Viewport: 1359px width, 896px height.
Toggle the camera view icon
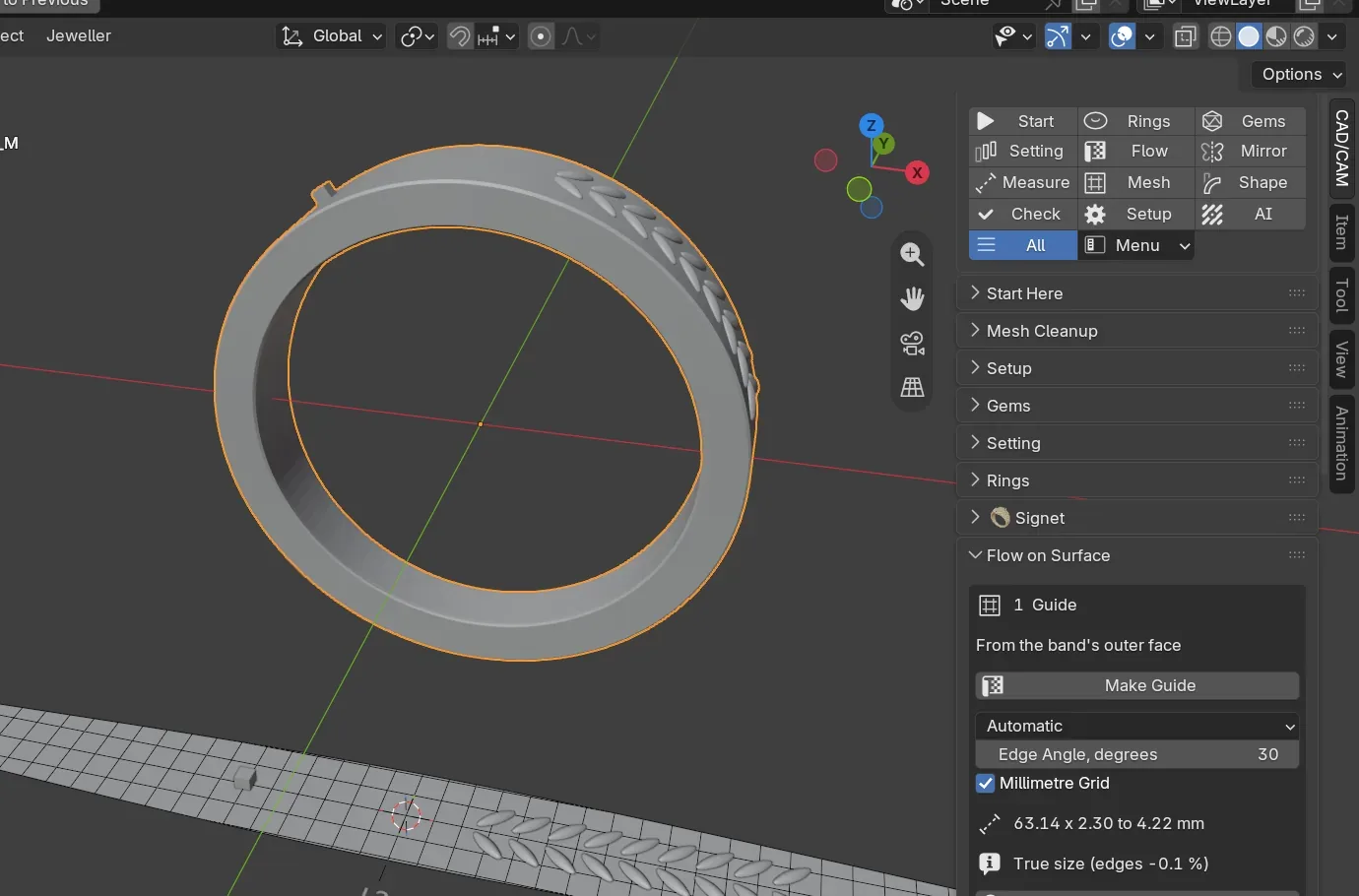(913, 343)
